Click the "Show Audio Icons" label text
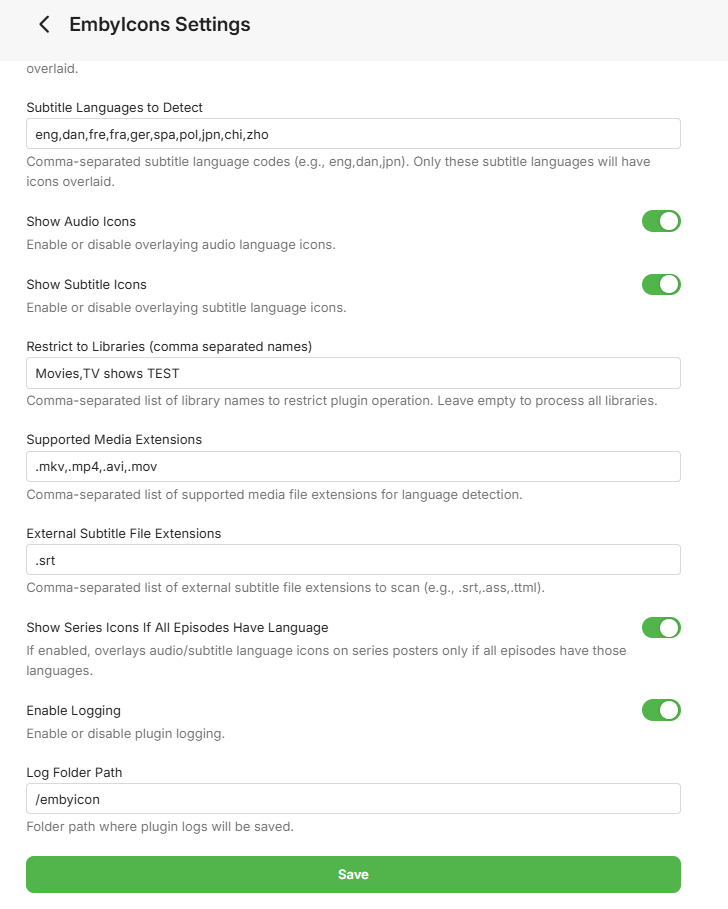This screenshot has width=728, height=909. (81, 221)
